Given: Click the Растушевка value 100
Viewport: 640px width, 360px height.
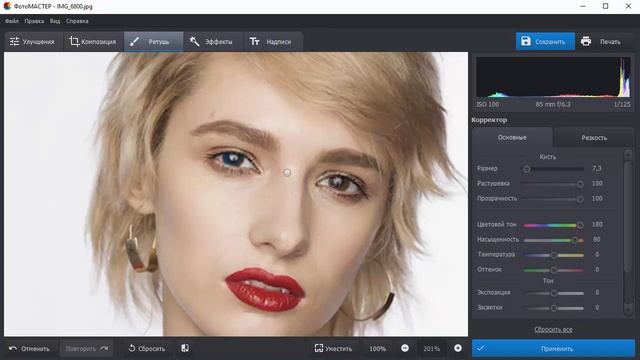Looking at the screenshot, I should coord(597,183).
